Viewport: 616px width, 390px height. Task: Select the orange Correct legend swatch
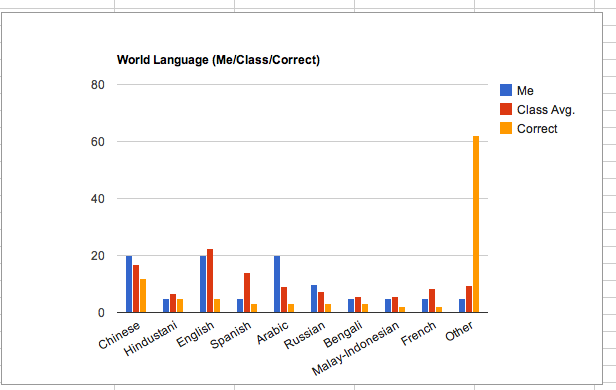pos(506,128)
